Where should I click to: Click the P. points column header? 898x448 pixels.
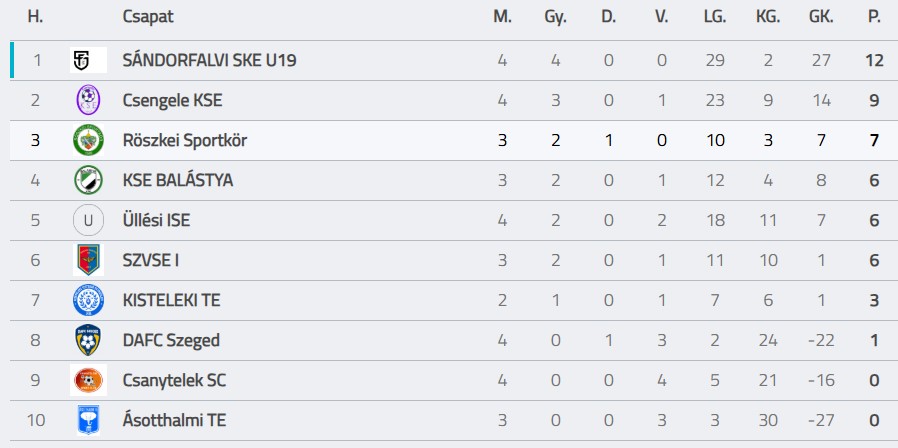[875, 16]
